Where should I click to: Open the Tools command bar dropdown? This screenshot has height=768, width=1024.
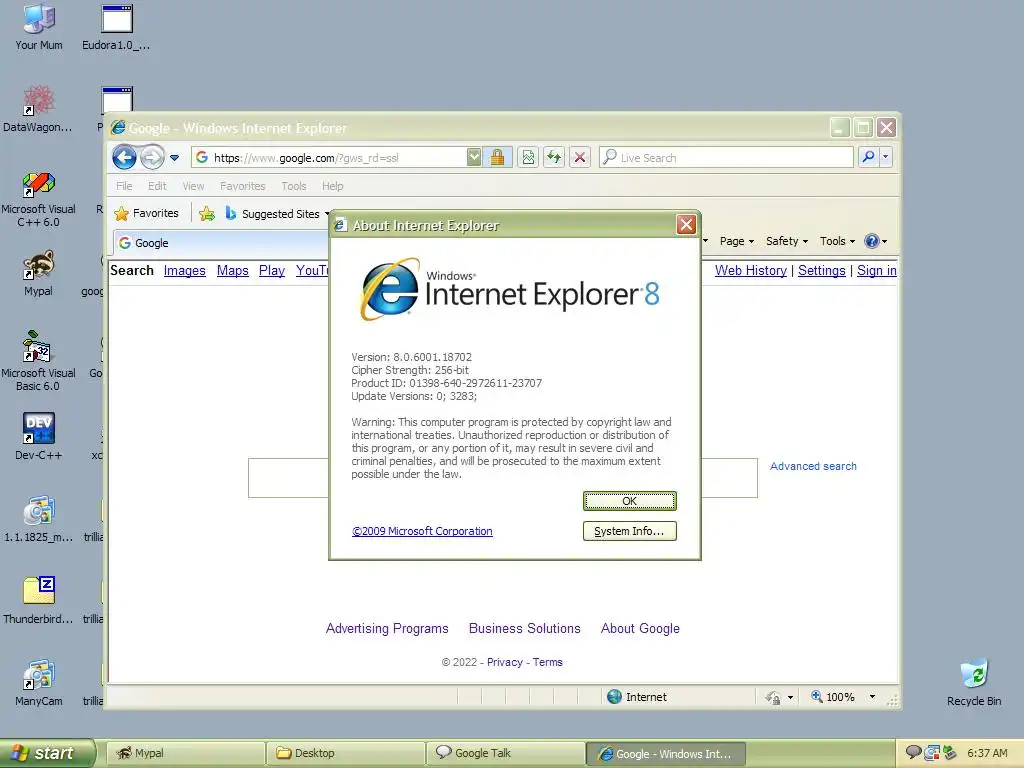[x=837, y=241]
